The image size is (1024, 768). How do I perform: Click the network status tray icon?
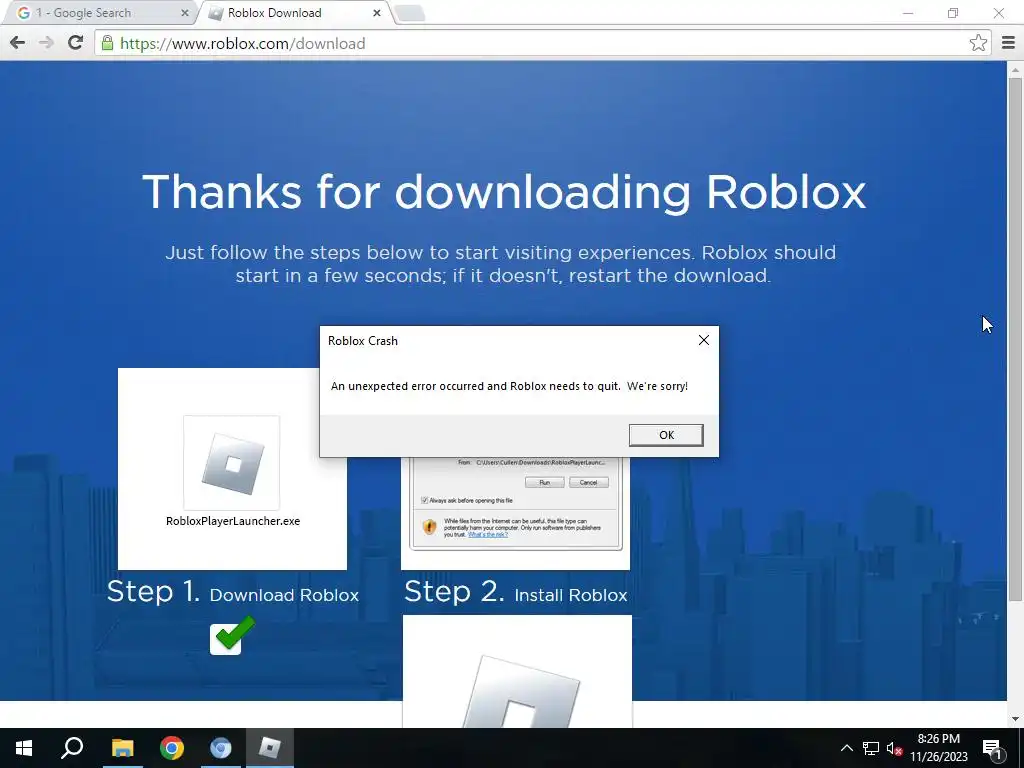click(871, 748)
